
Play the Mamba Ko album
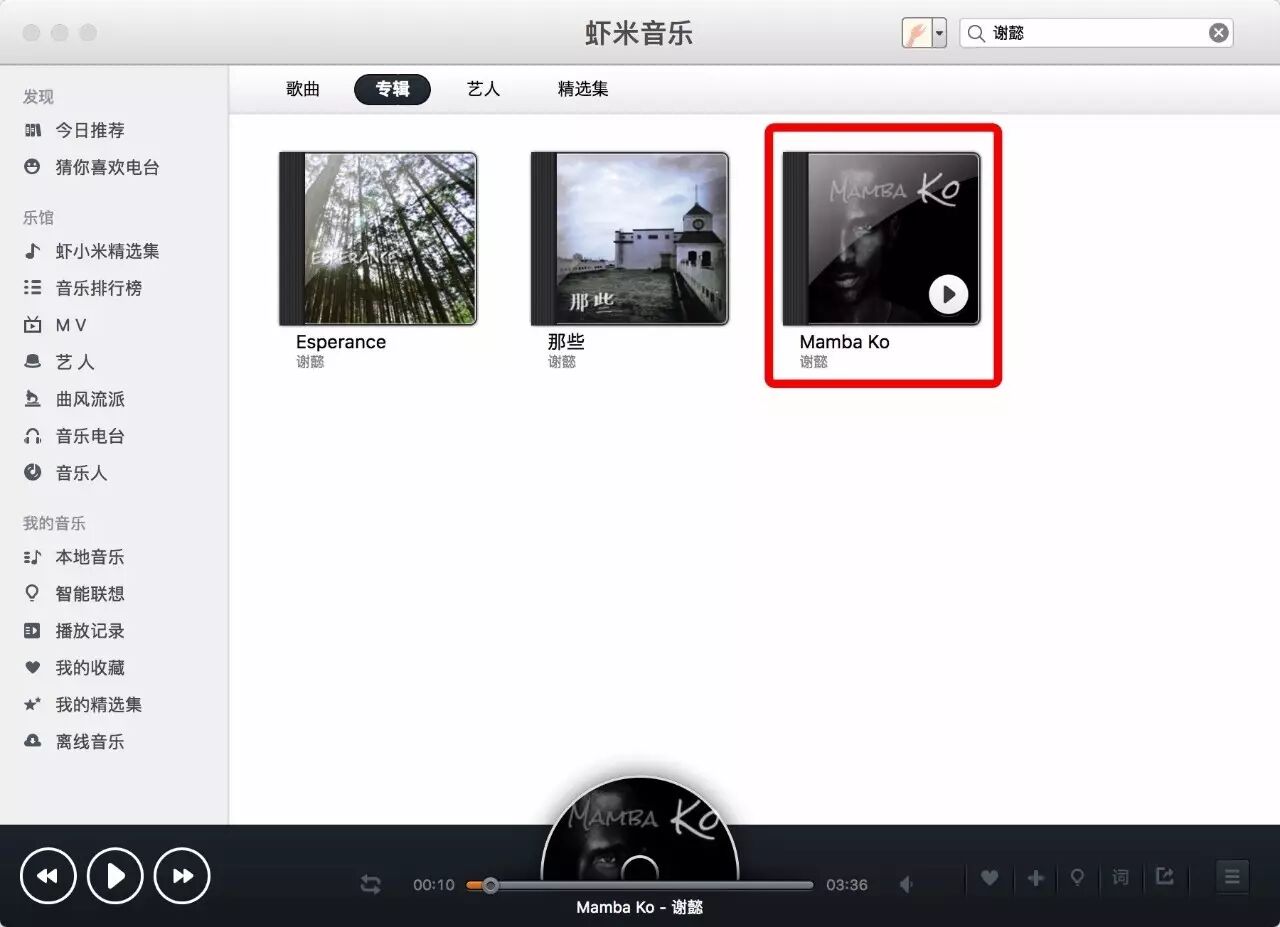click(x=948, y=294)
